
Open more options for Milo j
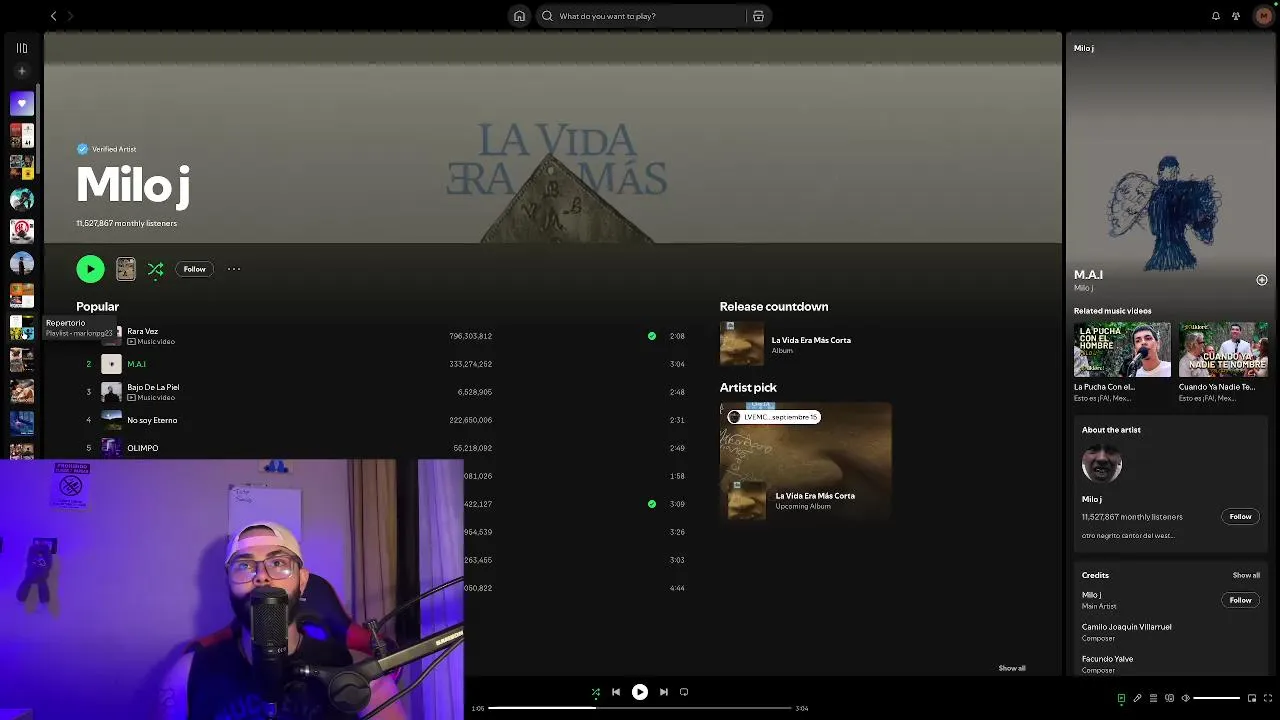pyautogui.click(x=234, y=269)
